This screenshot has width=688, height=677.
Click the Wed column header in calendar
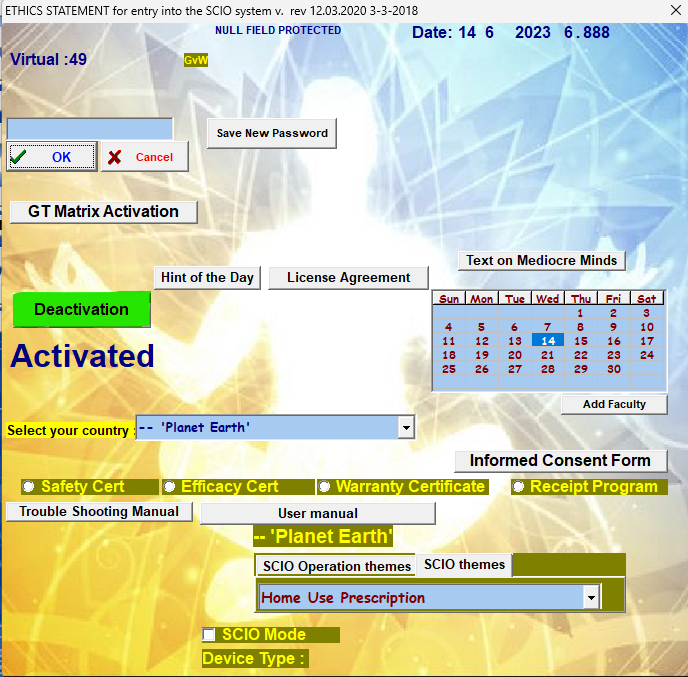[548, 299]
